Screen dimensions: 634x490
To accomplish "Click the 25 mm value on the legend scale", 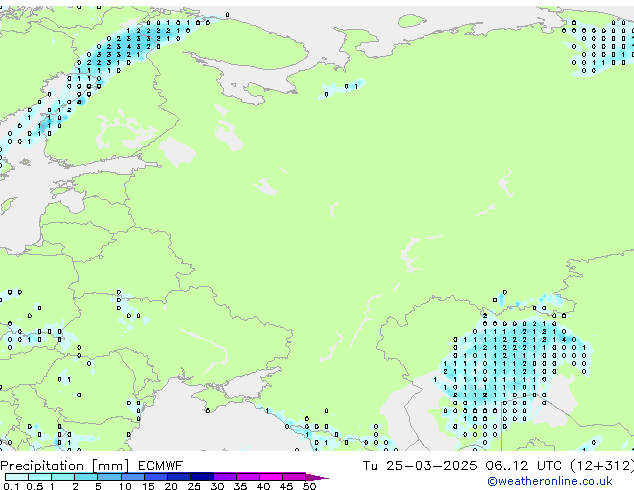I will pyautogui.click(x=194, y=486).
